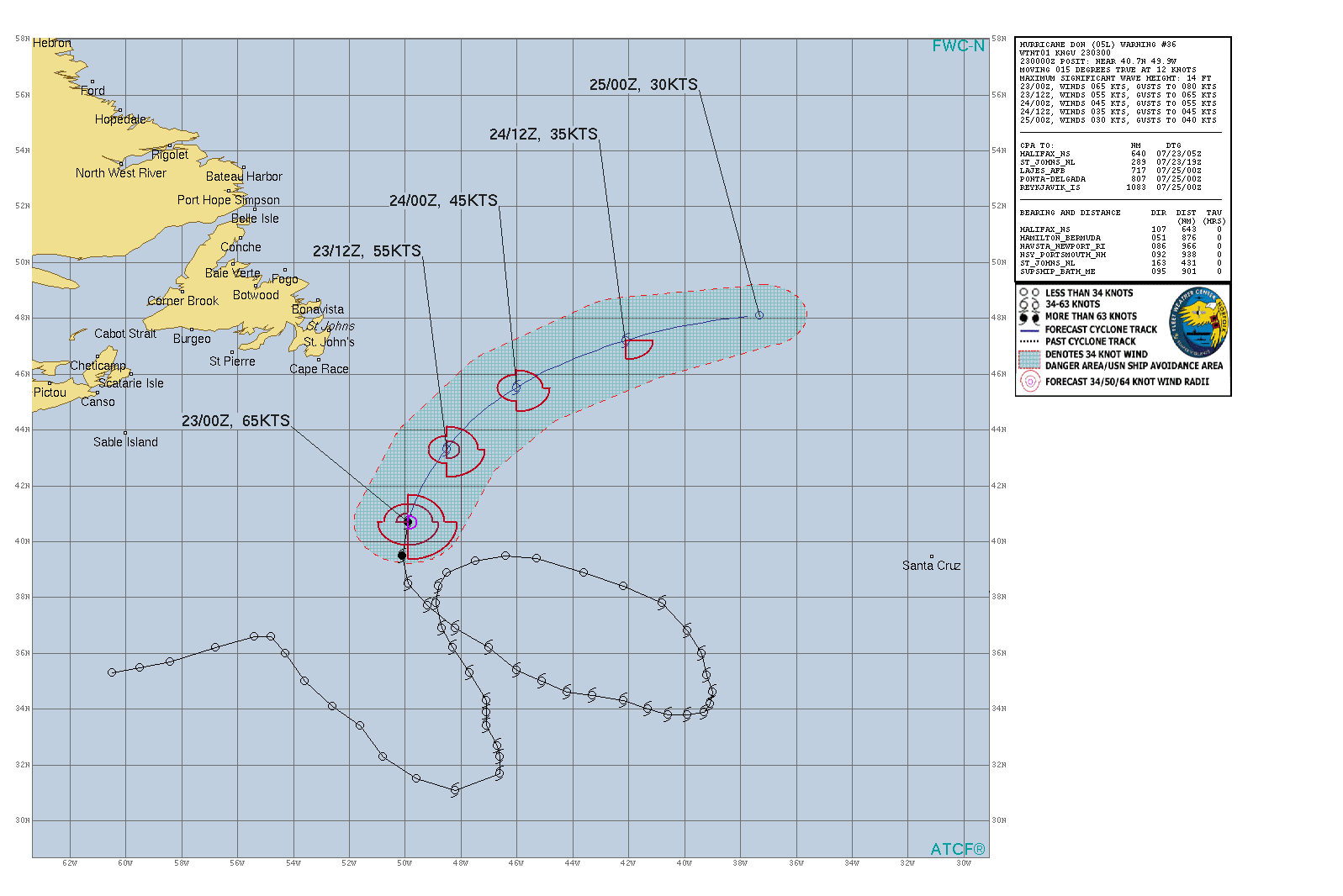
Task: Click the 23/12Z forecast position with wind radii
Action: 447,449
